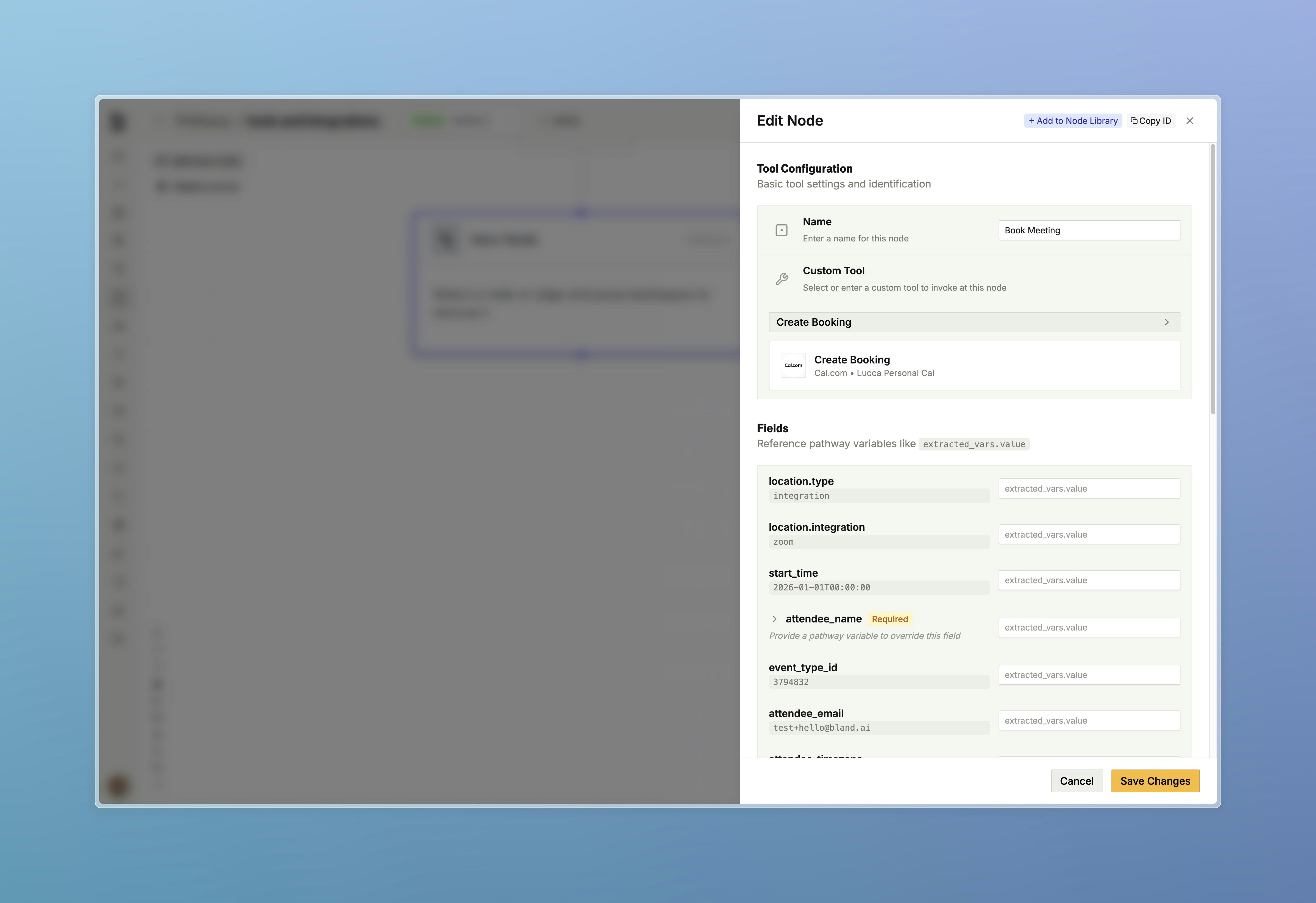The image size is (1316, 903).
Task: Click Add to Node Library
Action: (1072, 120)
